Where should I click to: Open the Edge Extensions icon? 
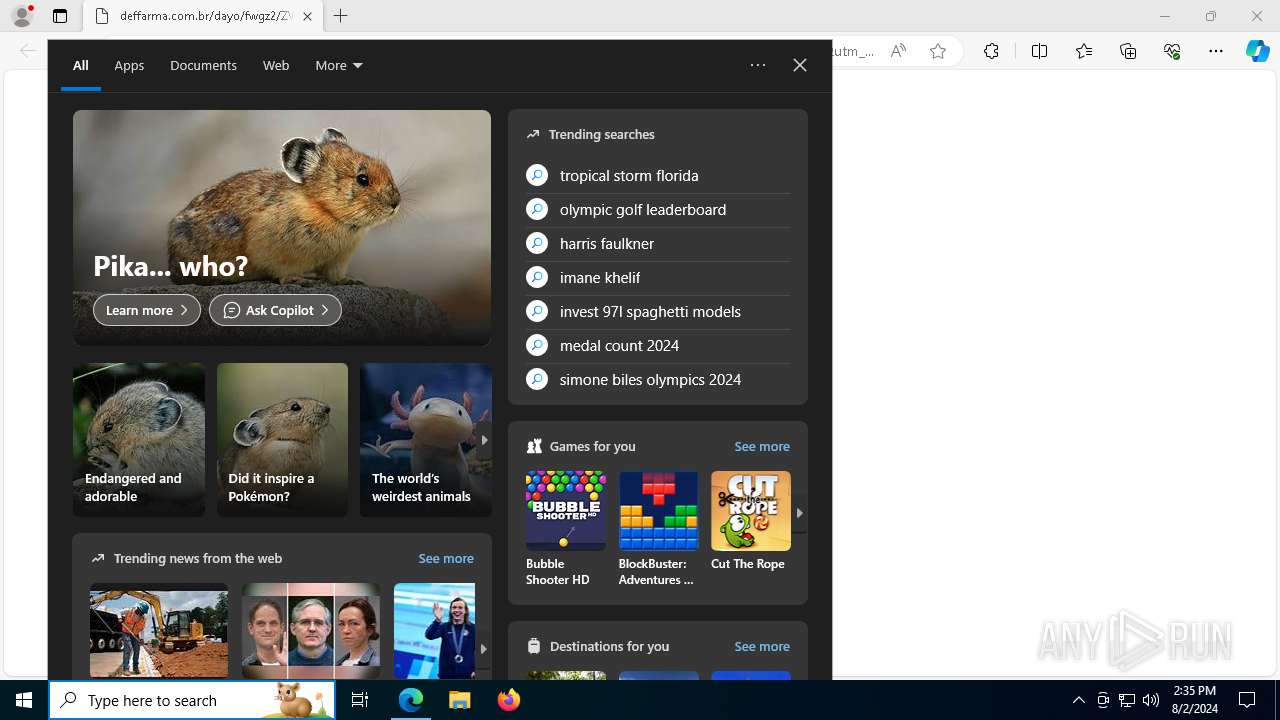[x=991, y=51]
